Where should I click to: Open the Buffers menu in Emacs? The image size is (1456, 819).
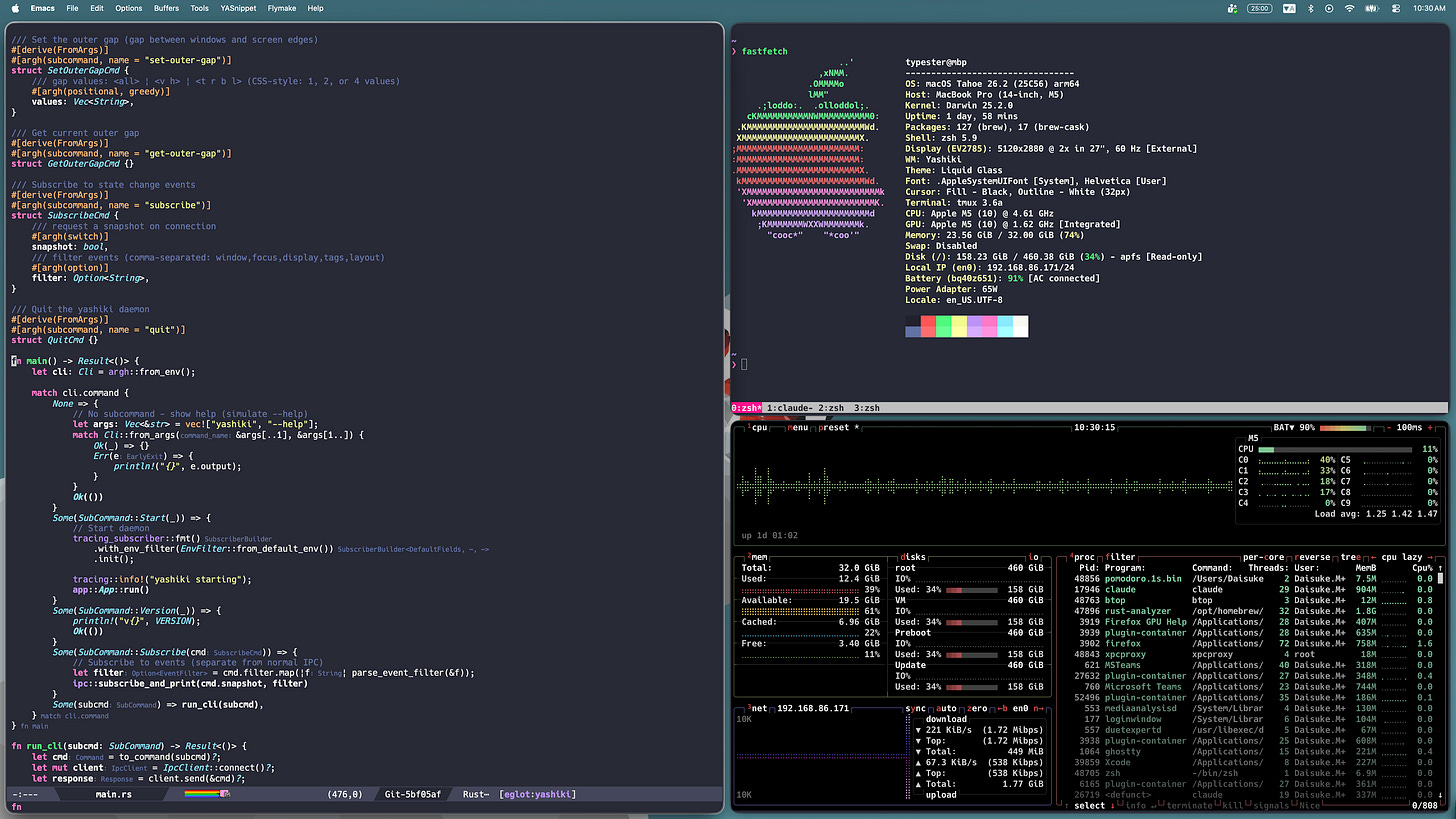166,8
